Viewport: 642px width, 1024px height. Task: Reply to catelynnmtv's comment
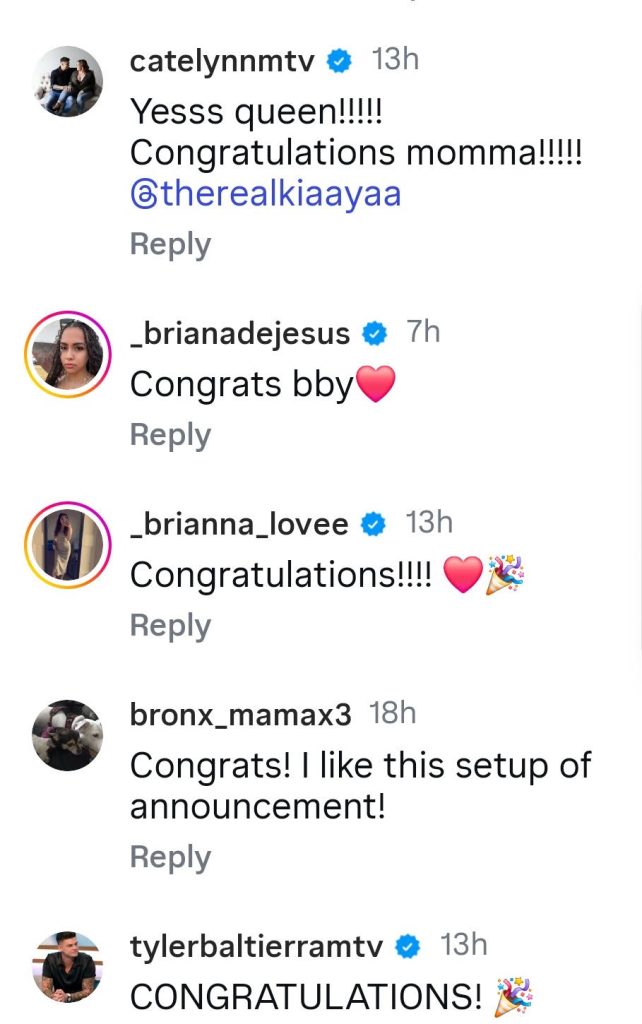point(170,245)
